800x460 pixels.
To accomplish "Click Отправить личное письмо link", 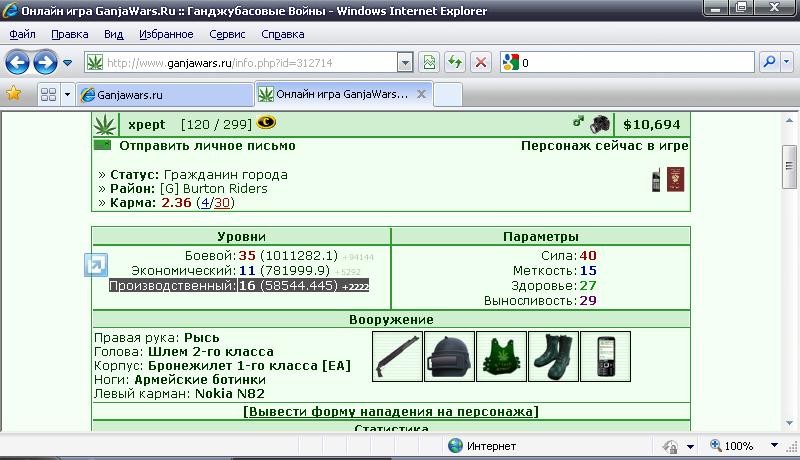I will coord(208,146).
